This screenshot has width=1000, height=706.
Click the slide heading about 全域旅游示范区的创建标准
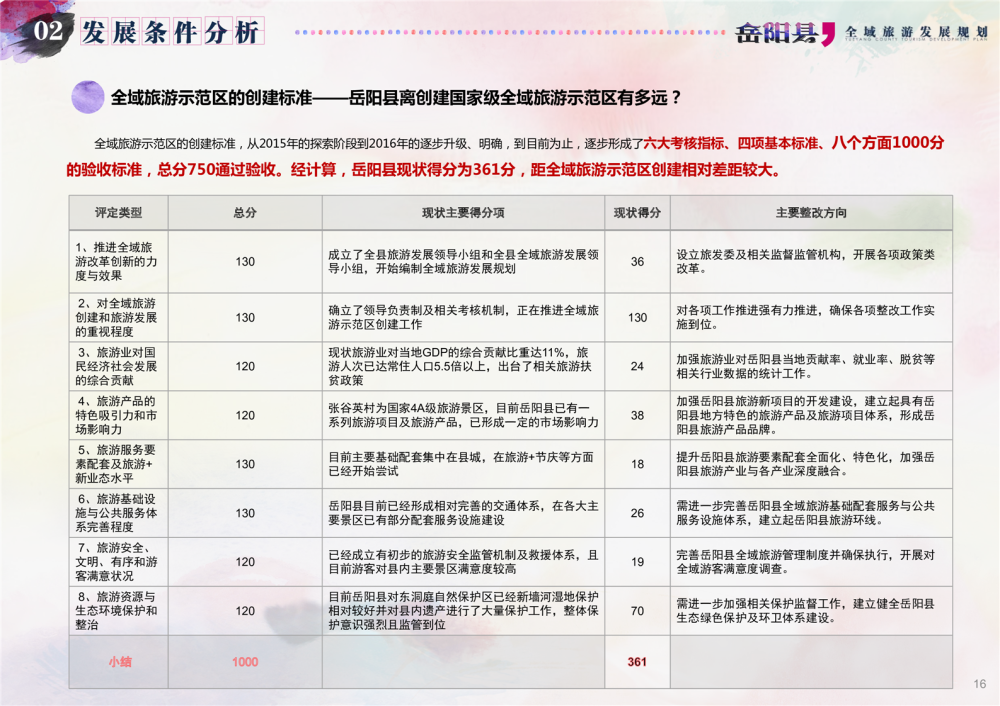coord(396,98)
